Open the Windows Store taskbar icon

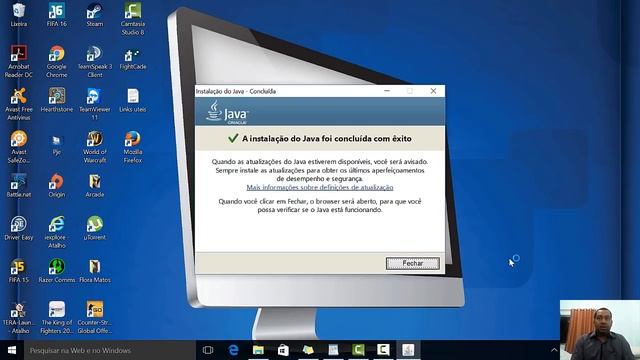click(283, 350)
